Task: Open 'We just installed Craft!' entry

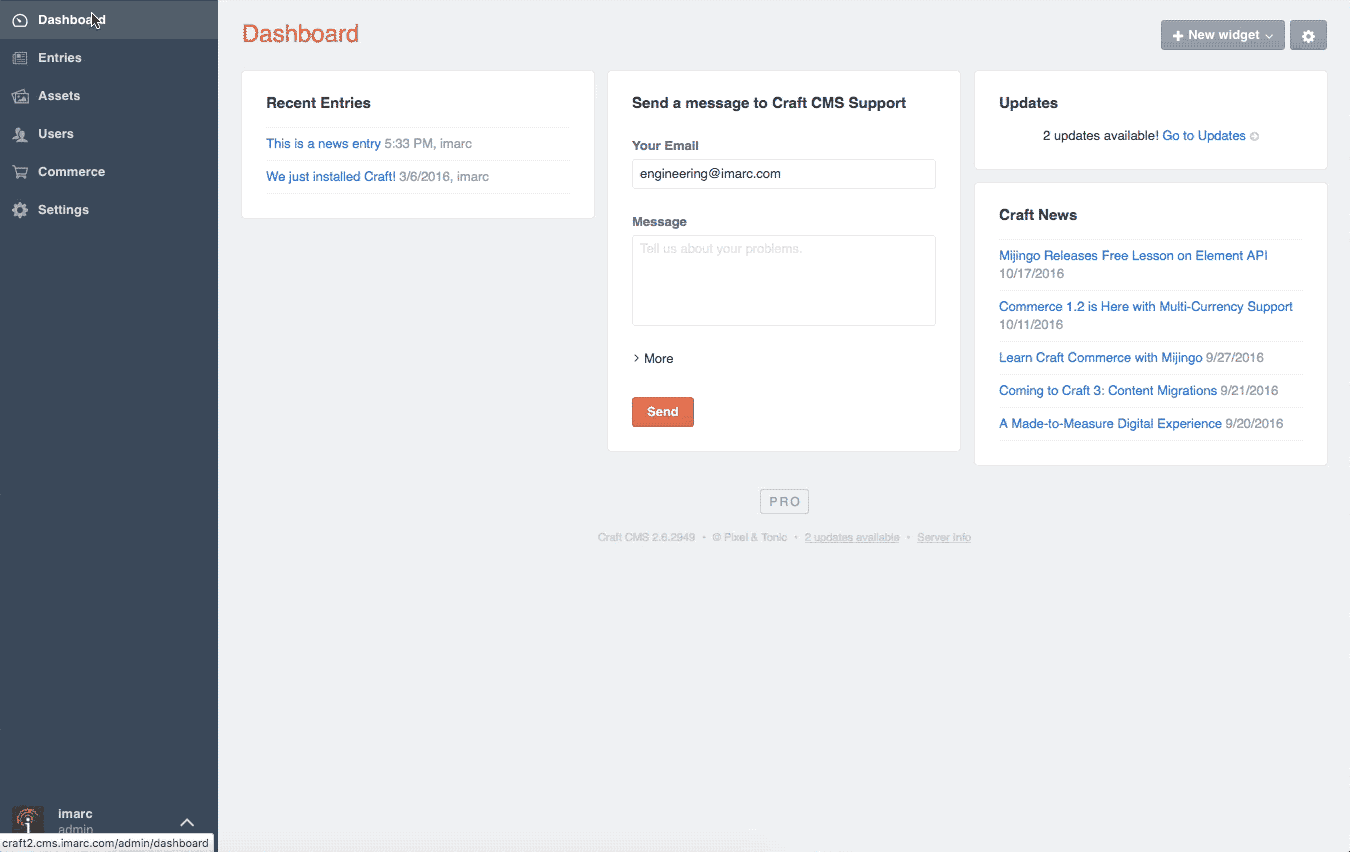Action: point(331,177)
